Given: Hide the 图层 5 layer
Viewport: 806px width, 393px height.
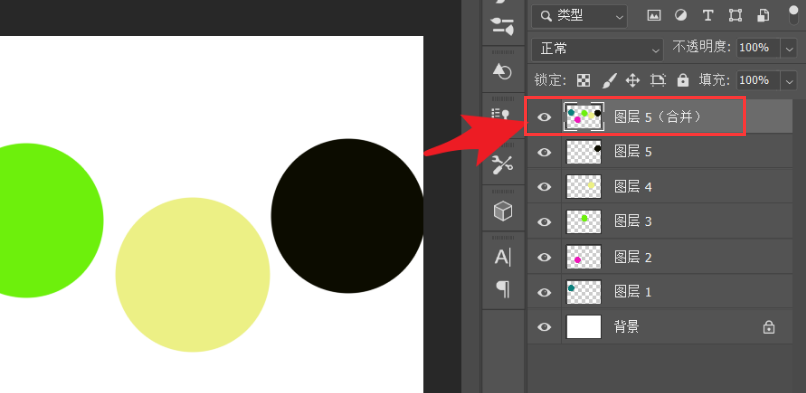Looking at the screenshot, I should click(544, 152).
